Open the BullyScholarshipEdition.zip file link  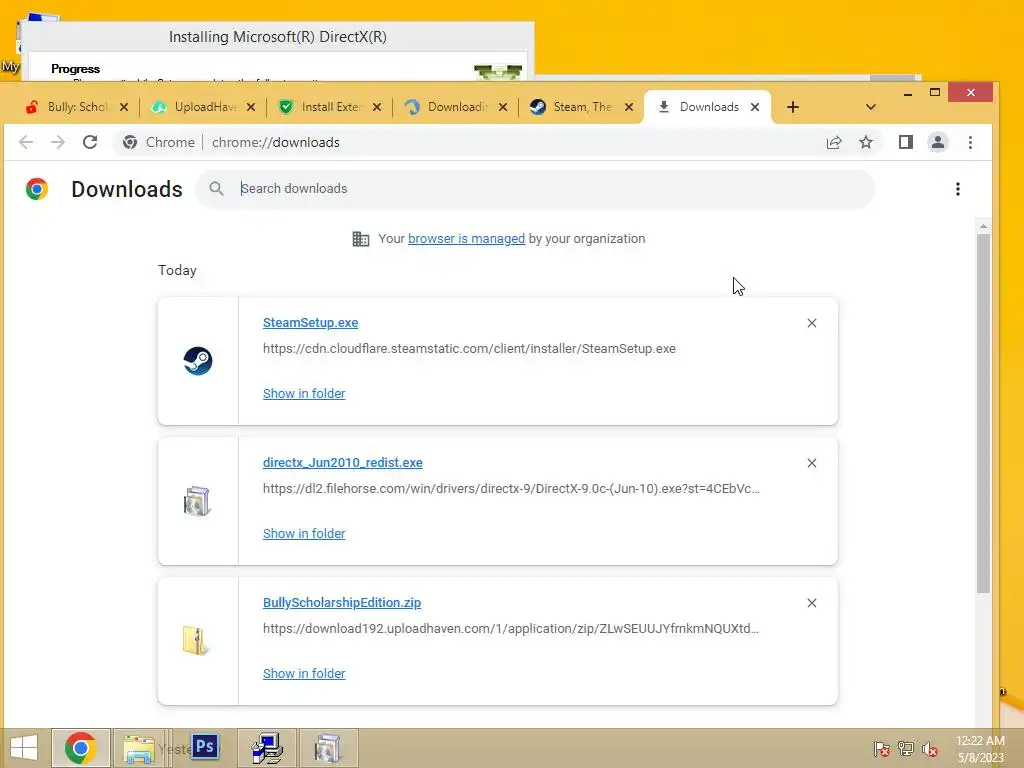pyautogui.click(x=342, y=602)
